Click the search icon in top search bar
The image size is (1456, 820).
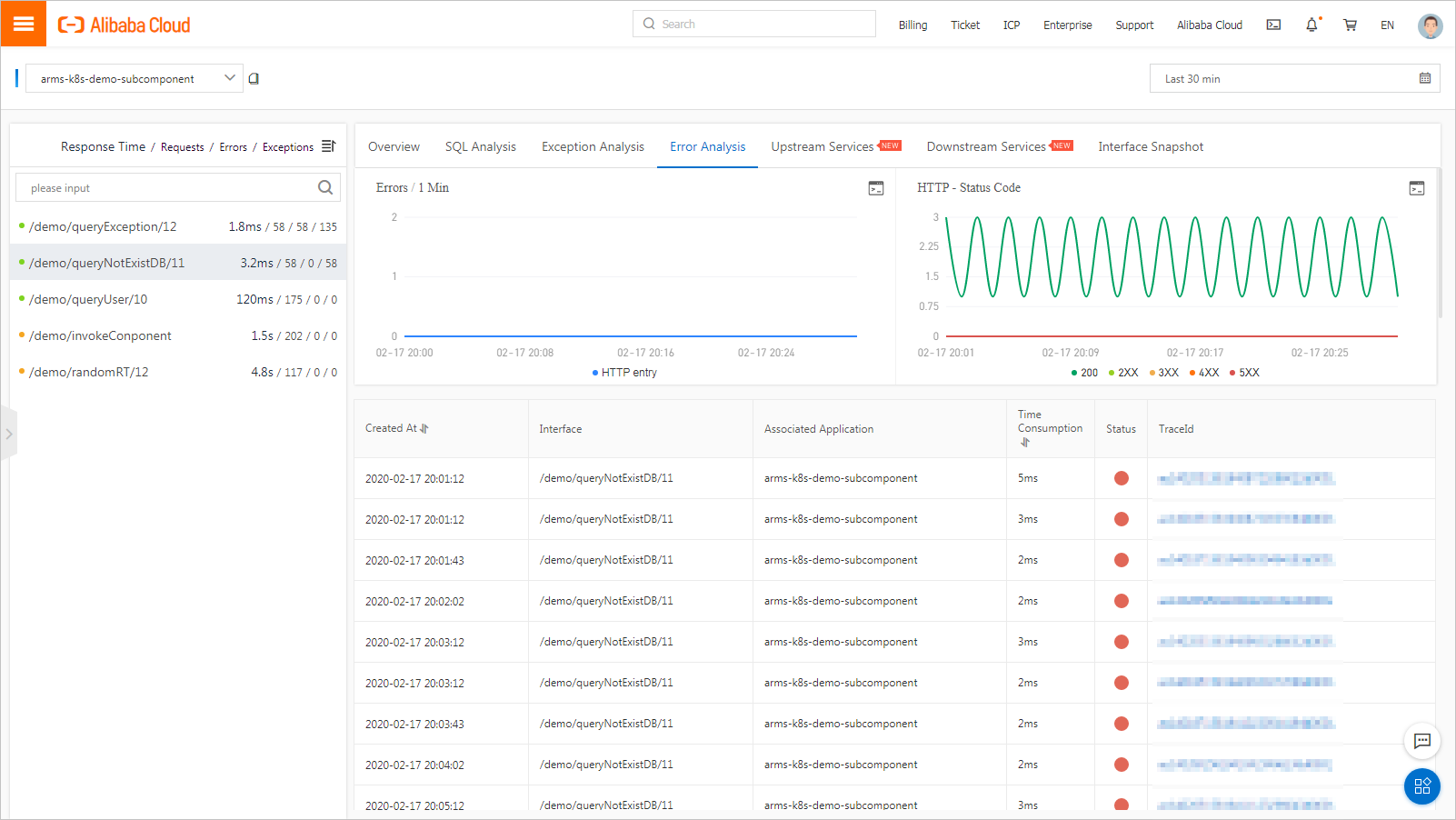pyautogui.click(x=649, y=24)
